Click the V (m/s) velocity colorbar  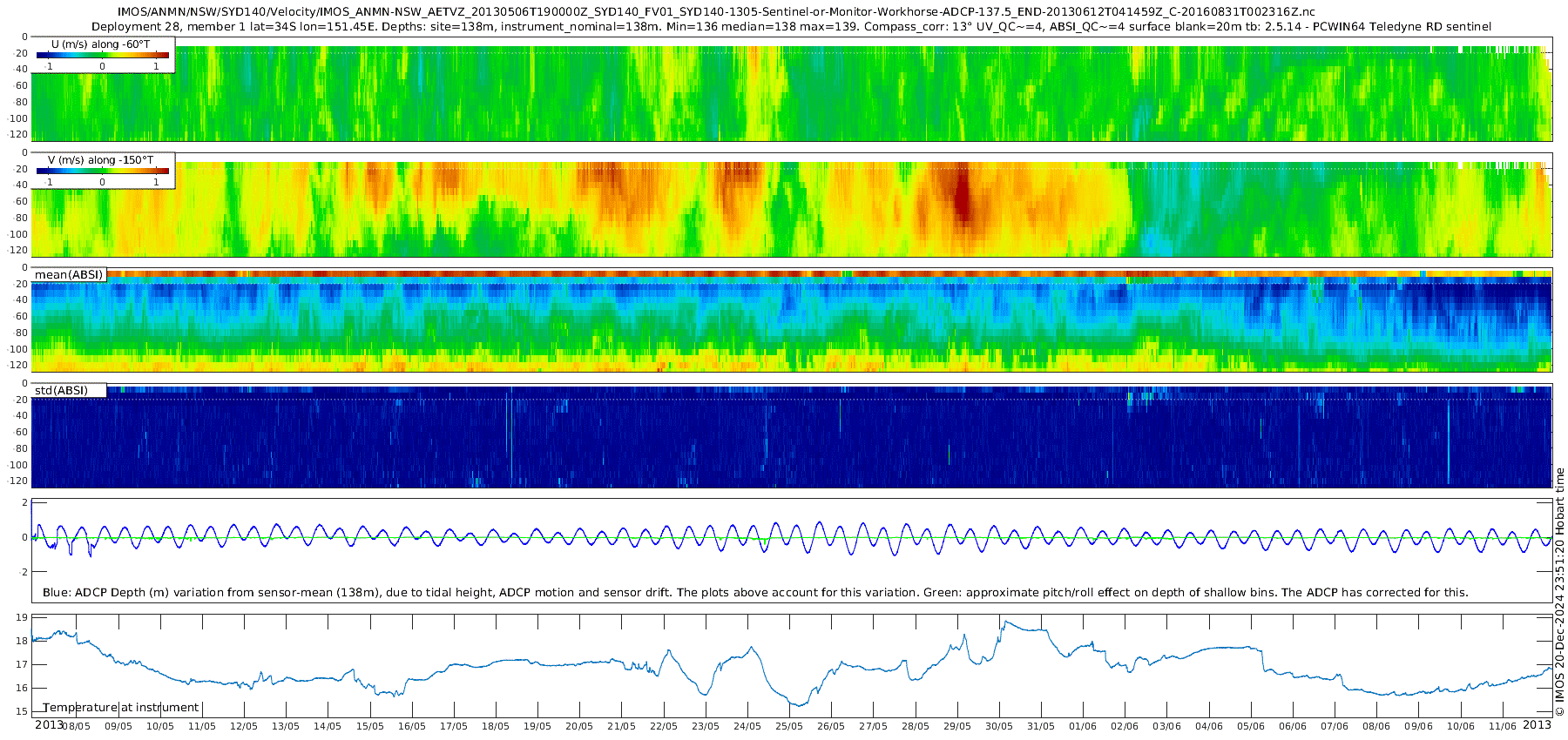pos(102,171)
